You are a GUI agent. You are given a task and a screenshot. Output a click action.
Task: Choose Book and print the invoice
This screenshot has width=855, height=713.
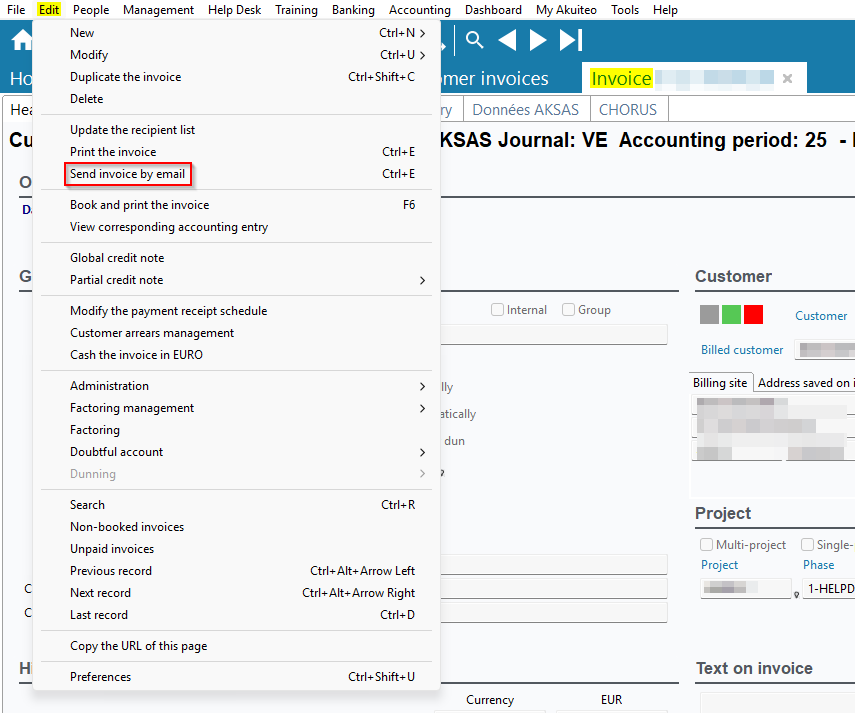point(139,205)
